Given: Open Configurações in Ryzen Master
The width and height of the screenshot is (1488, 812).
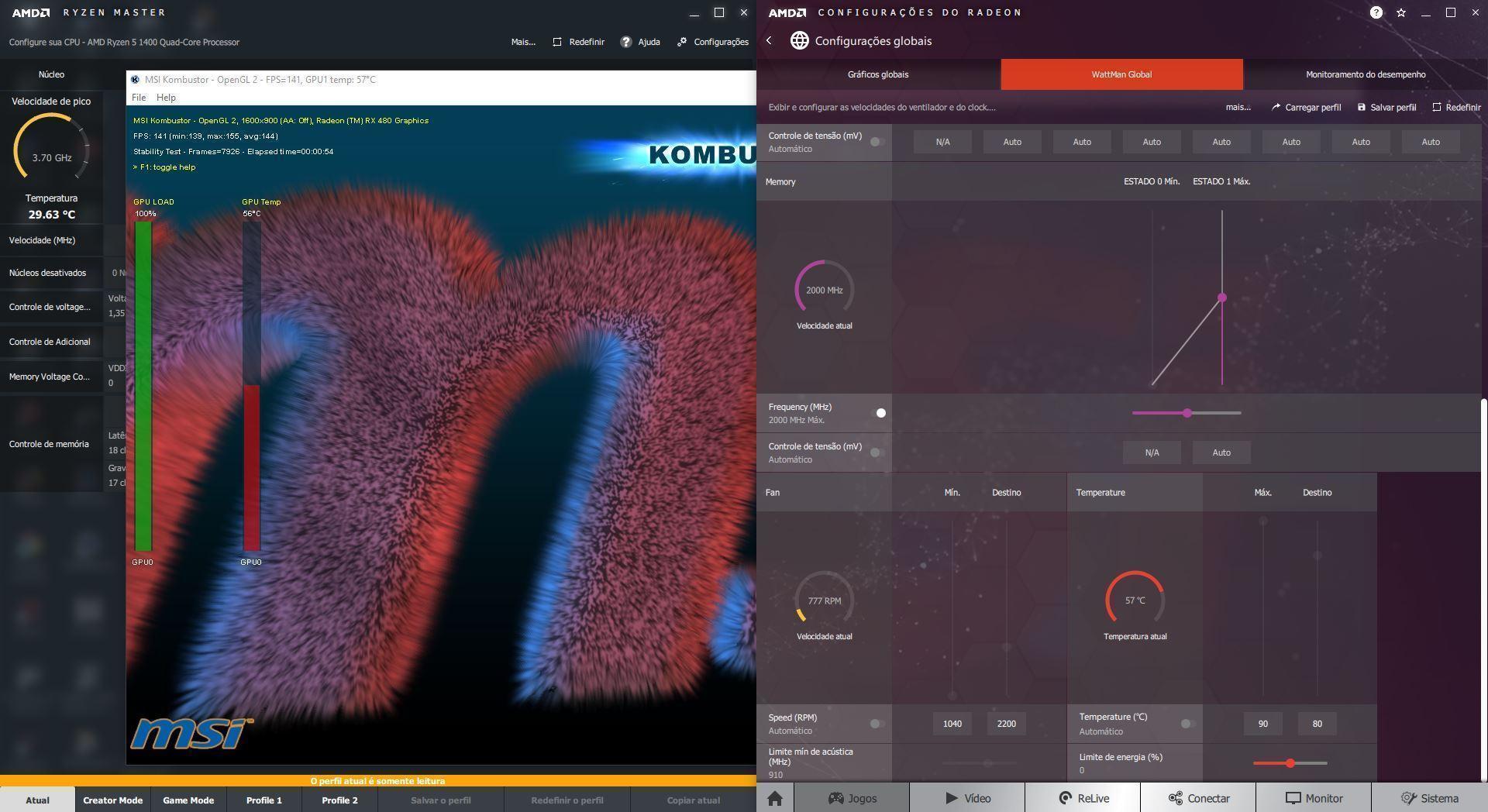Looking at the screenshot, I should pos(712,42).
